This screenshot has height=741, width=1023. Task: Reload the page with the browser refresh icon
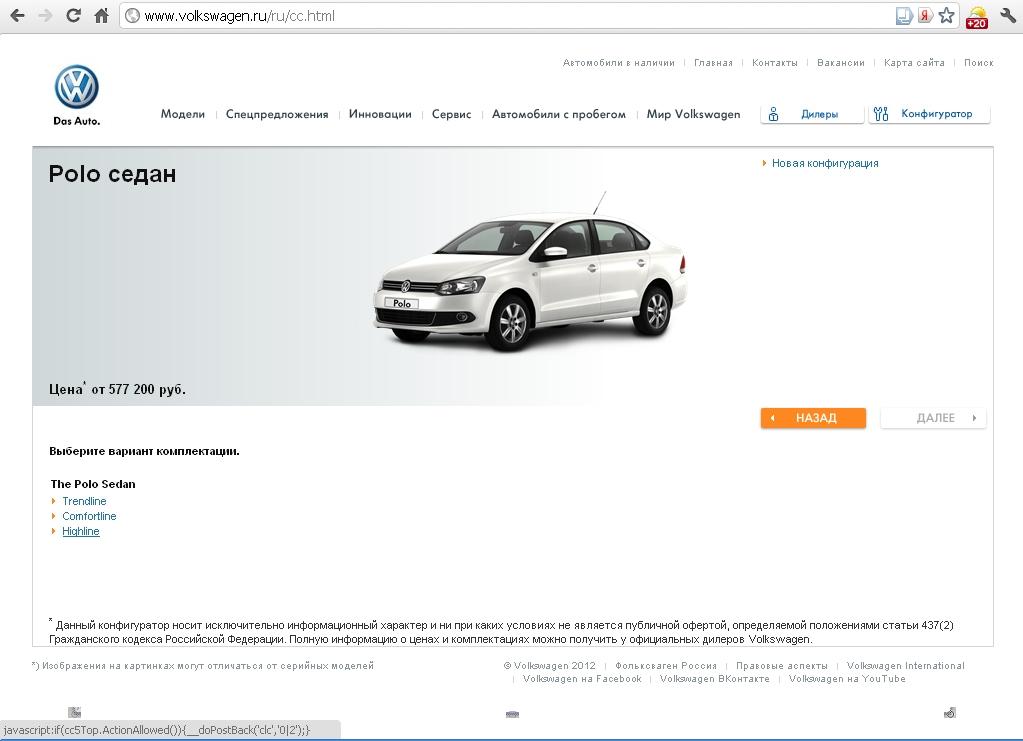(x=73, y=16)
